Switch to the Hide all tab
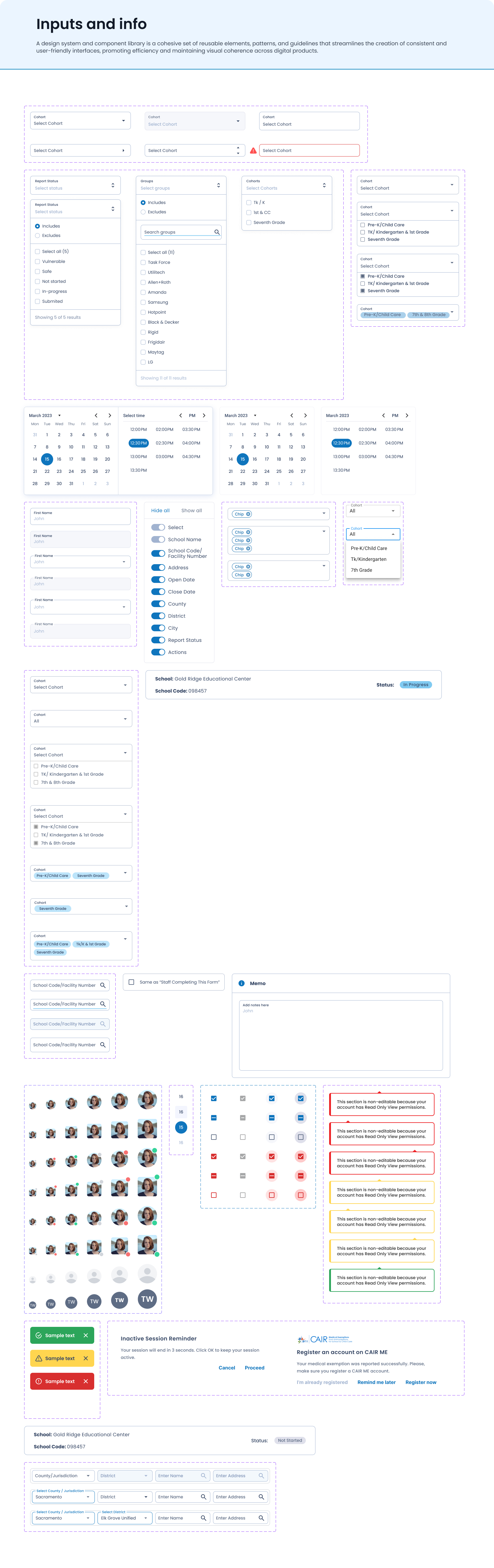The width and height of the screenshot is (494, 1568). pyautogui.click(x=161, y=511)
